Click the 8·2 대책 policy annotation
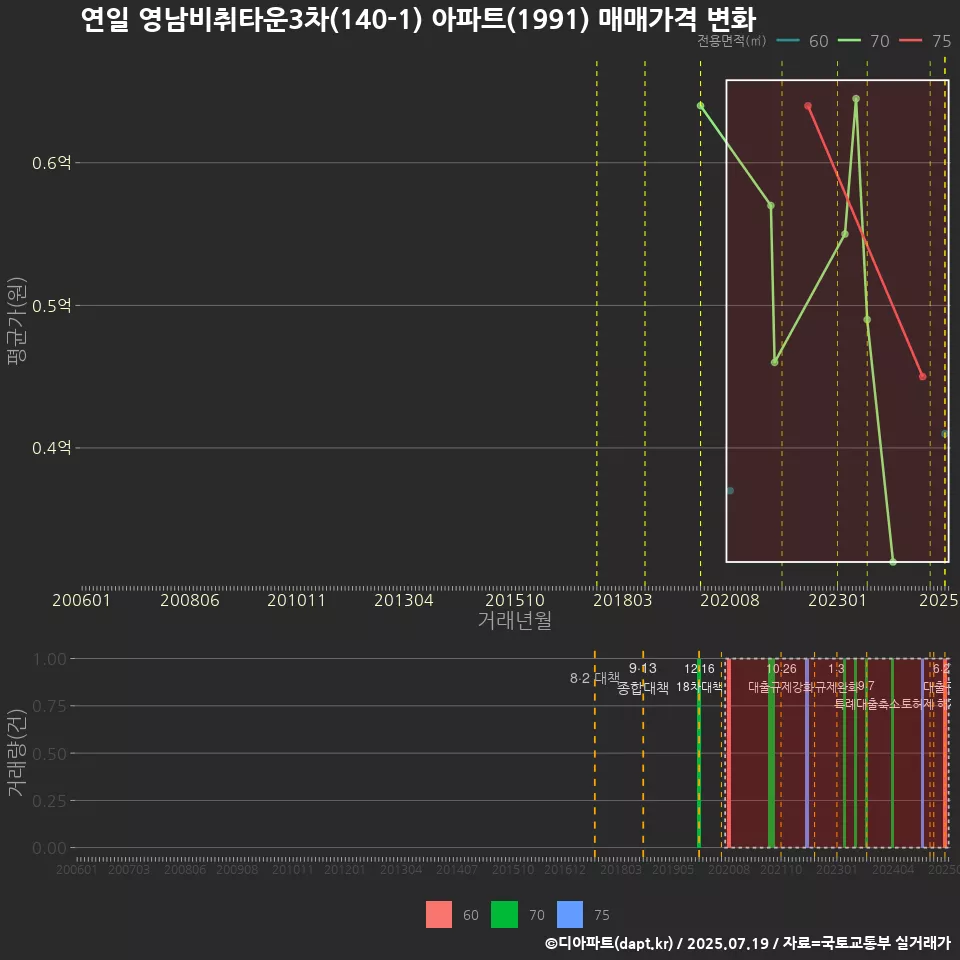Screen dimensions: 960x960 [594, 678]
